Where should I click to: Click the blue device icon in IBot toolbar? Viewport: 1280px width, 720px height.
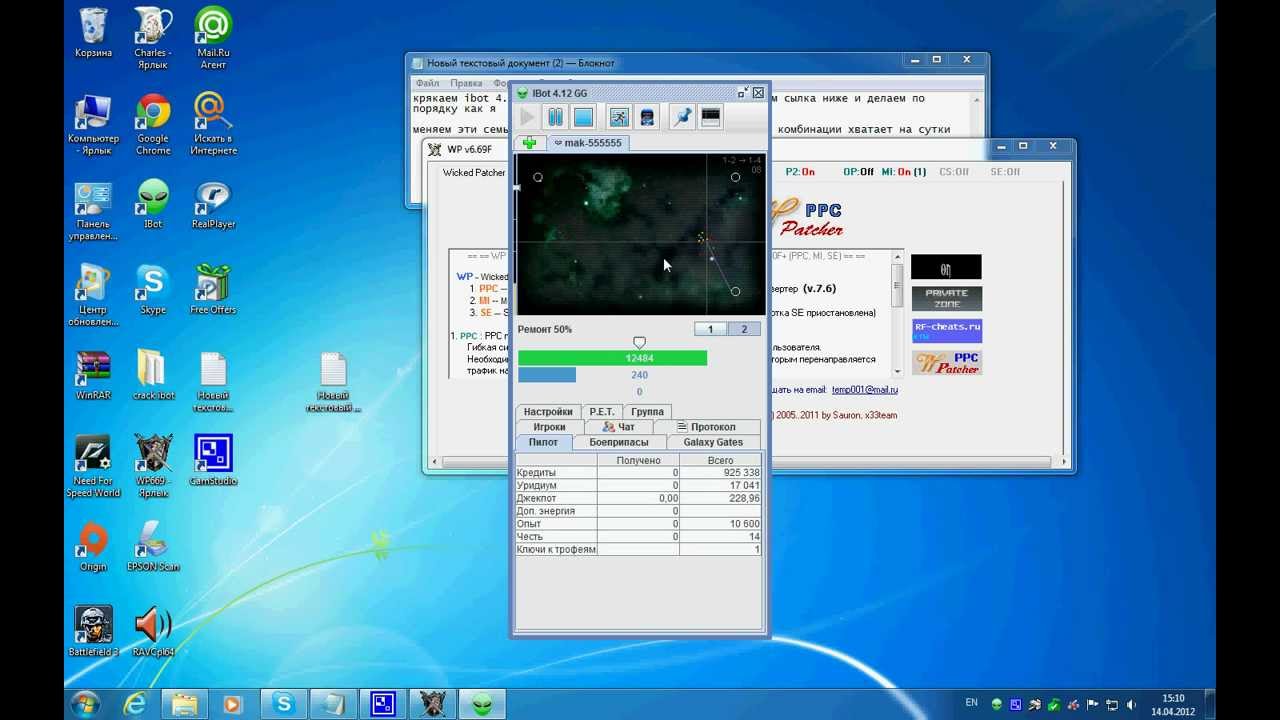(x=647, y=118)
